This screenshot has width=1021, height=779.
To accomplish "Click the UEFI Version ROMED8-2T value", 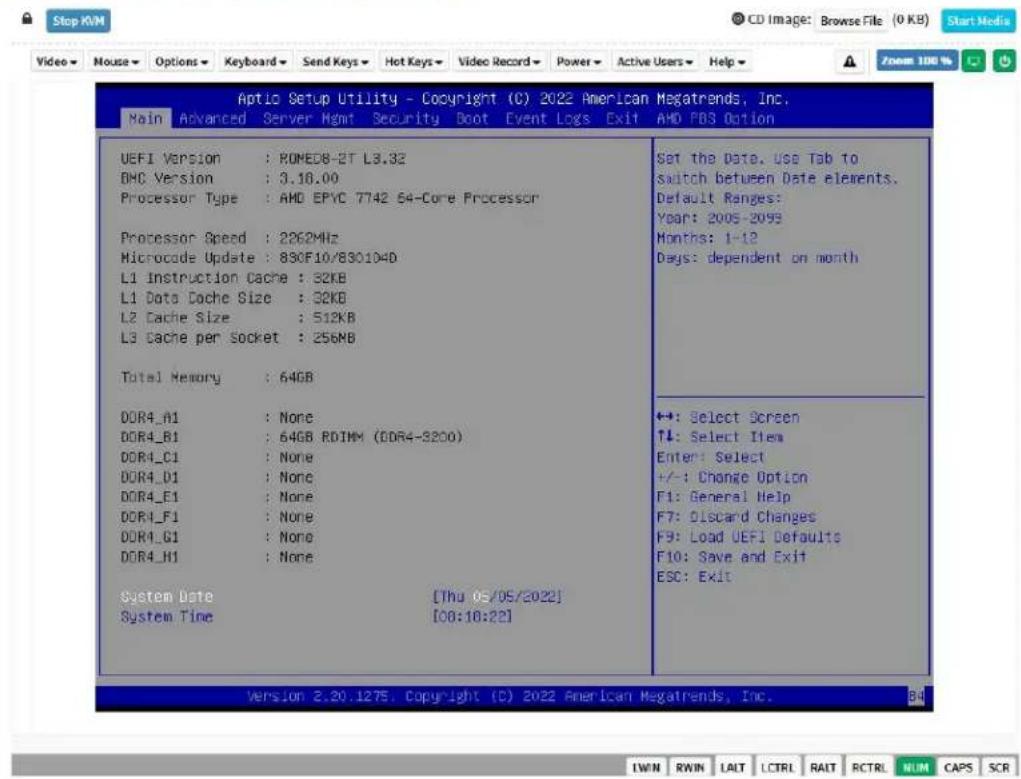I will [342, 158].
